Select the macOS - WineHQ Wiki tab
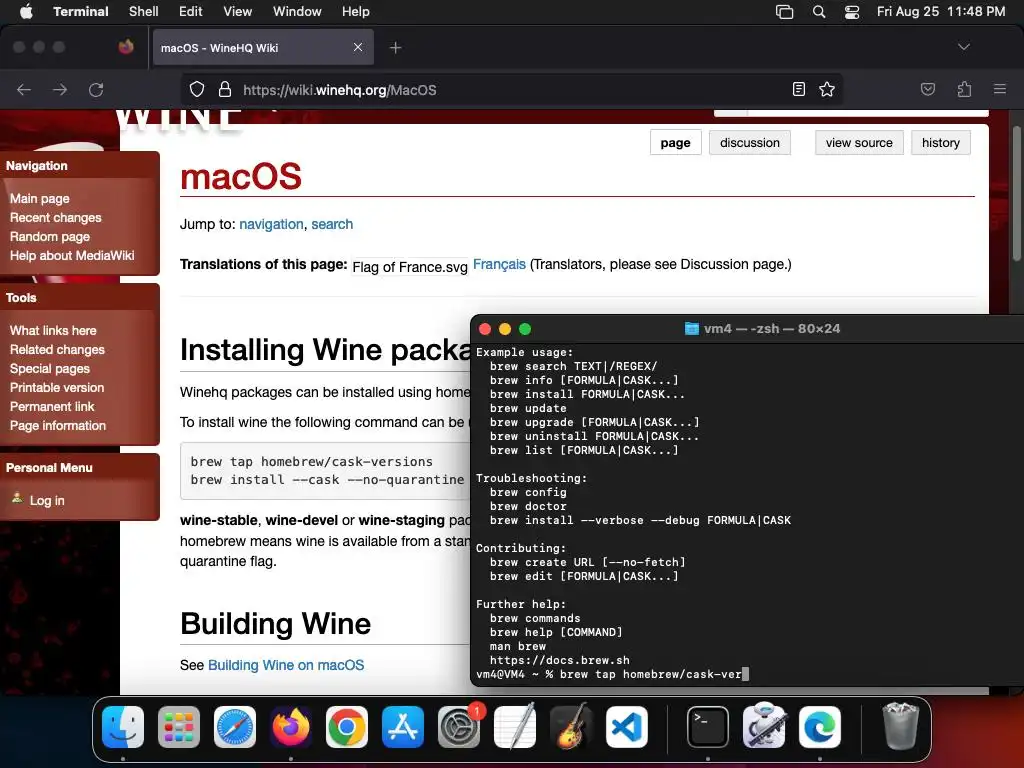This screenshot has height=768, width=1024. pos(263,48)
